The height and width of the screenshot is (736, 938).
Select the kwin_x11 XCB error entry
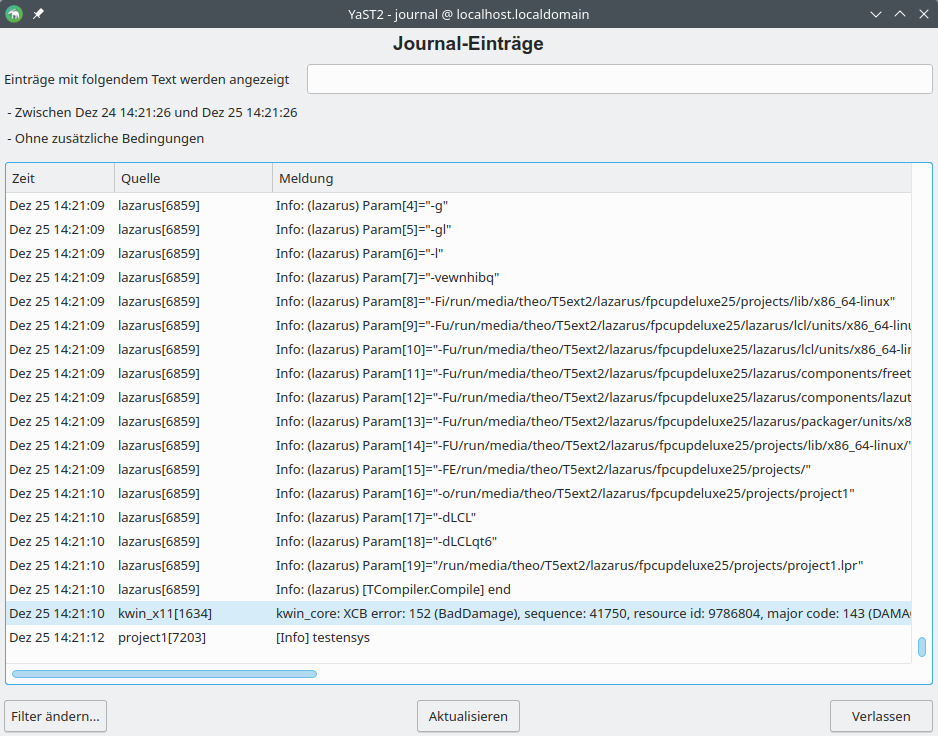(x=458, y=613)
